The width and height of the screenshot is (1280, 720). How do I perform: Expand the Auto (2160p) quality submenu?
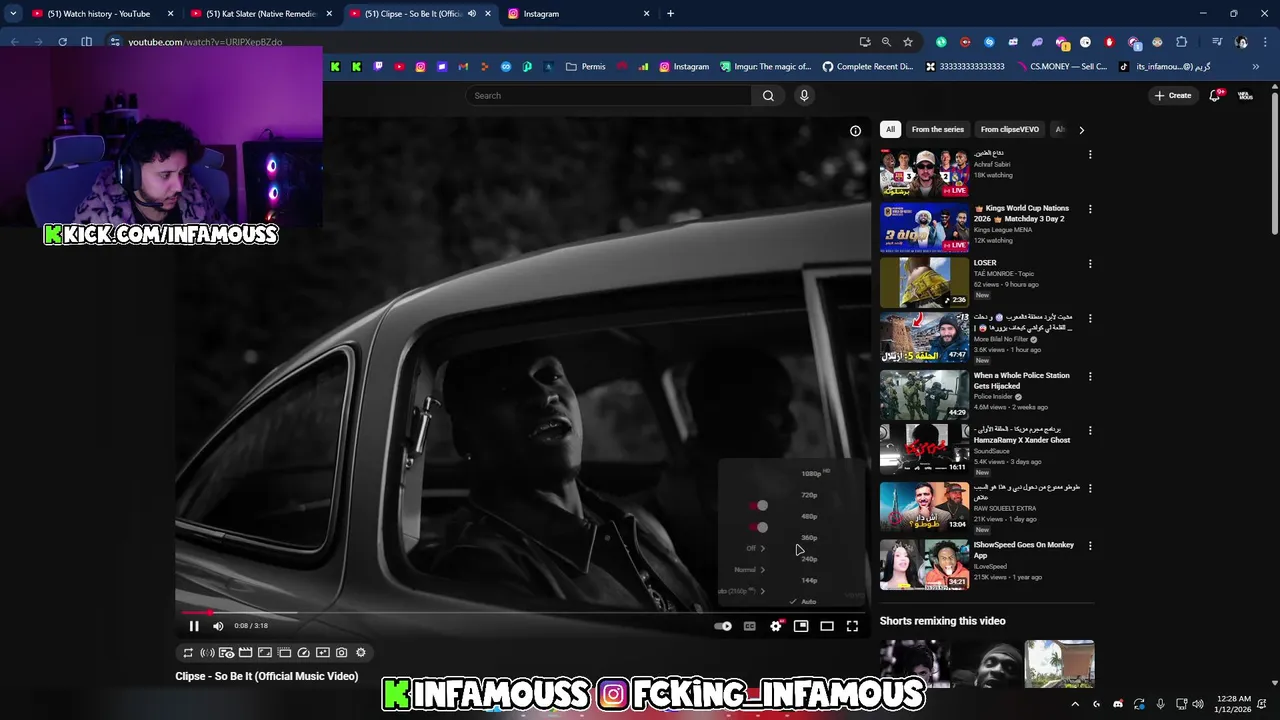pyautogui.click(x=742, y=591)
